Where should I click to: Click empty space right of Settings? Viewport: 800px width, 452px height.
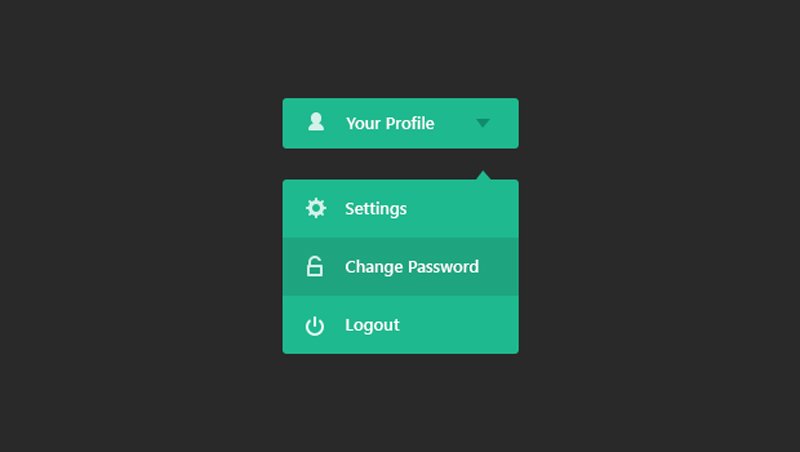tap(462, 209)
